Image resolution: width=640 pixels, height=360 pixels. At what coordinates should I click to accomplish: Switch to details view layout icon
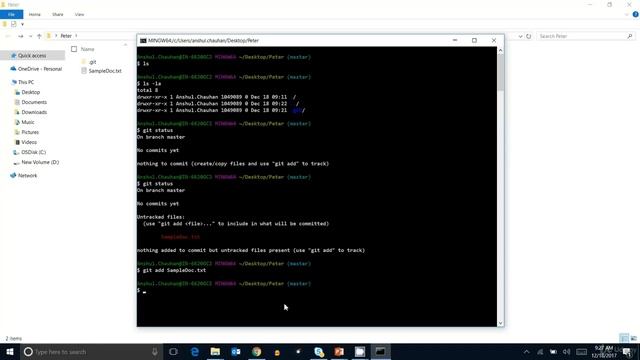624,338
